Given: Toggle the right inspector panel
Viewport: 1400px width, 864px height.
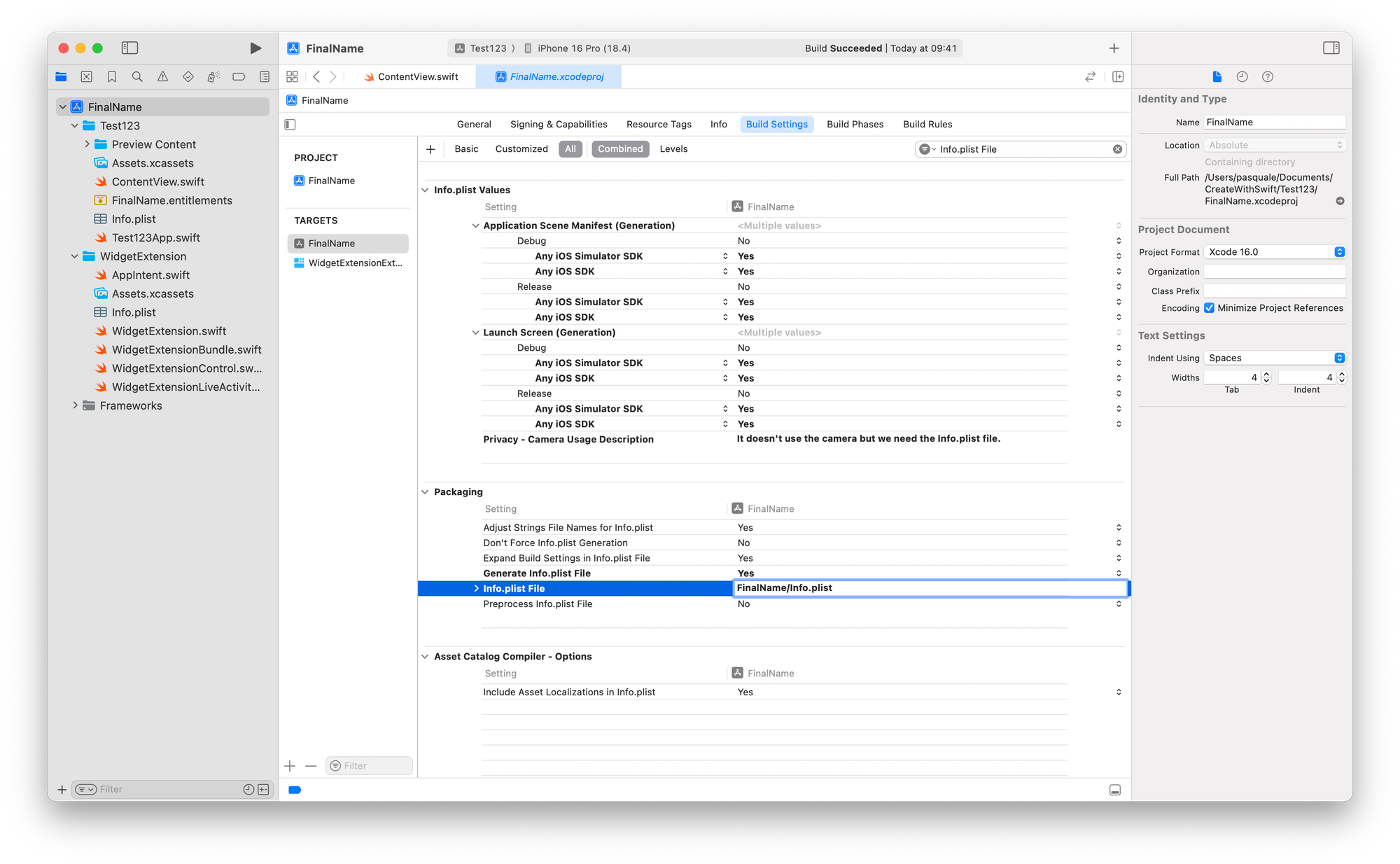Looking at the screenshot, I should pos(1331,48).
